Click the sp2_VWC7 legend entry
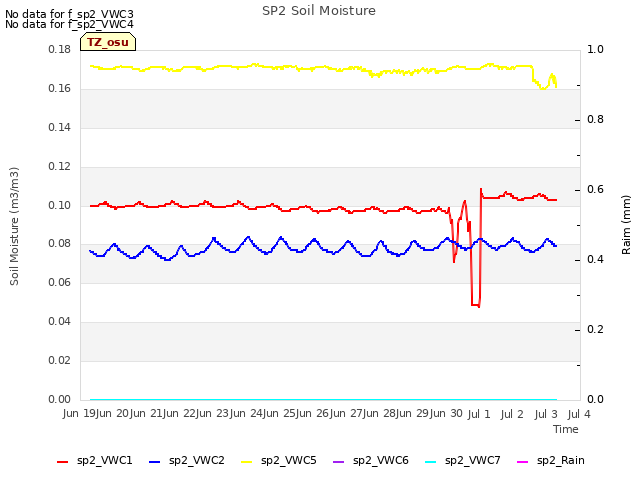640x480 pixels. (x=462, y=460)
